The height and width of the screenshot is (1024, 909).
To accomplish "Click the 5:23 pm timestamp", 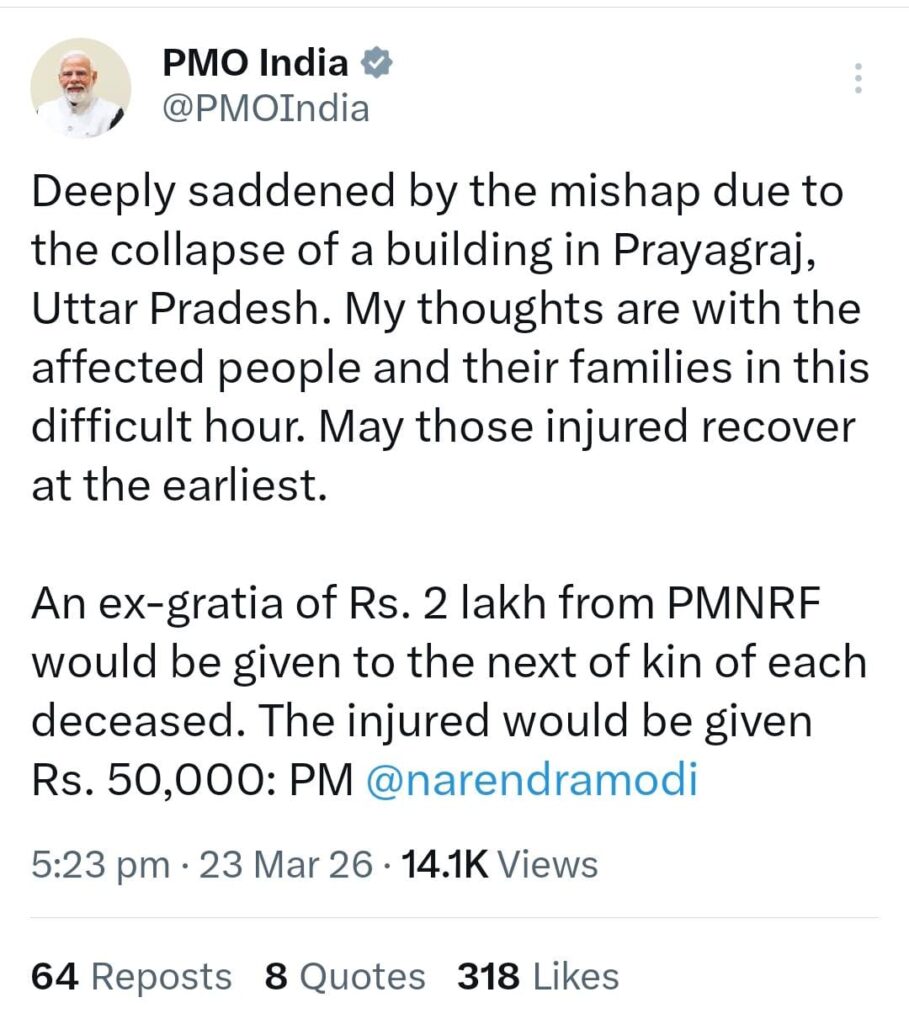I will coord(99,864).
